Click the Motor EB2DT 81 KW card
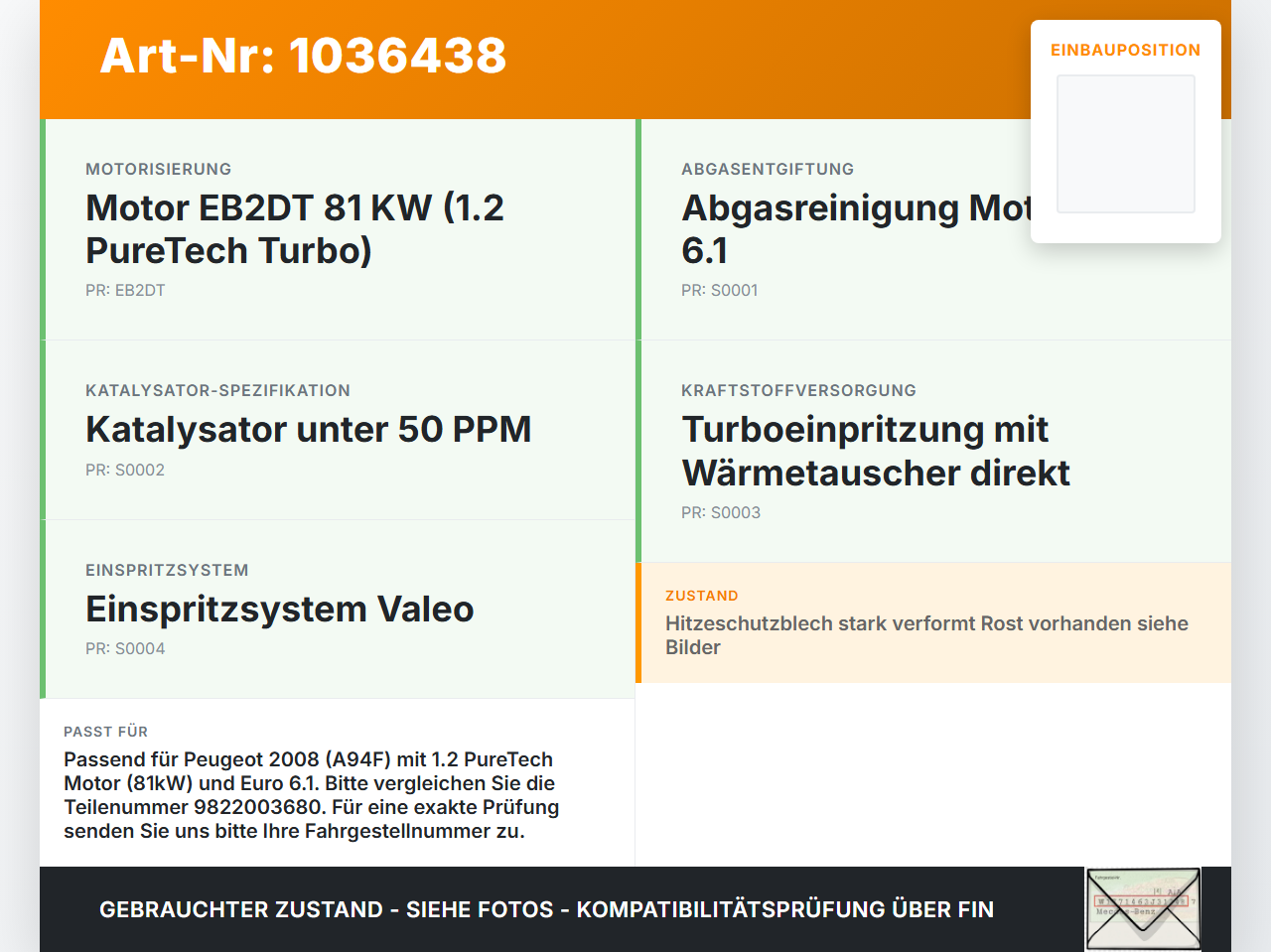The width and height of the screenshot is (1271, 952). click(338, 229)
